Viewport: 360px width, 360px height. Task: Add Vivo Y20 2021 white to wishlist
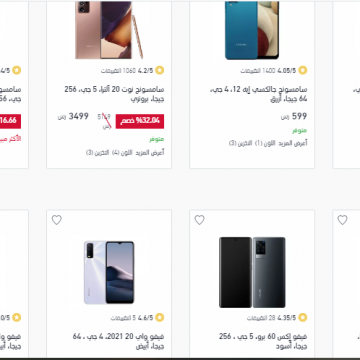pyautogui.click(x=57, y=220)
